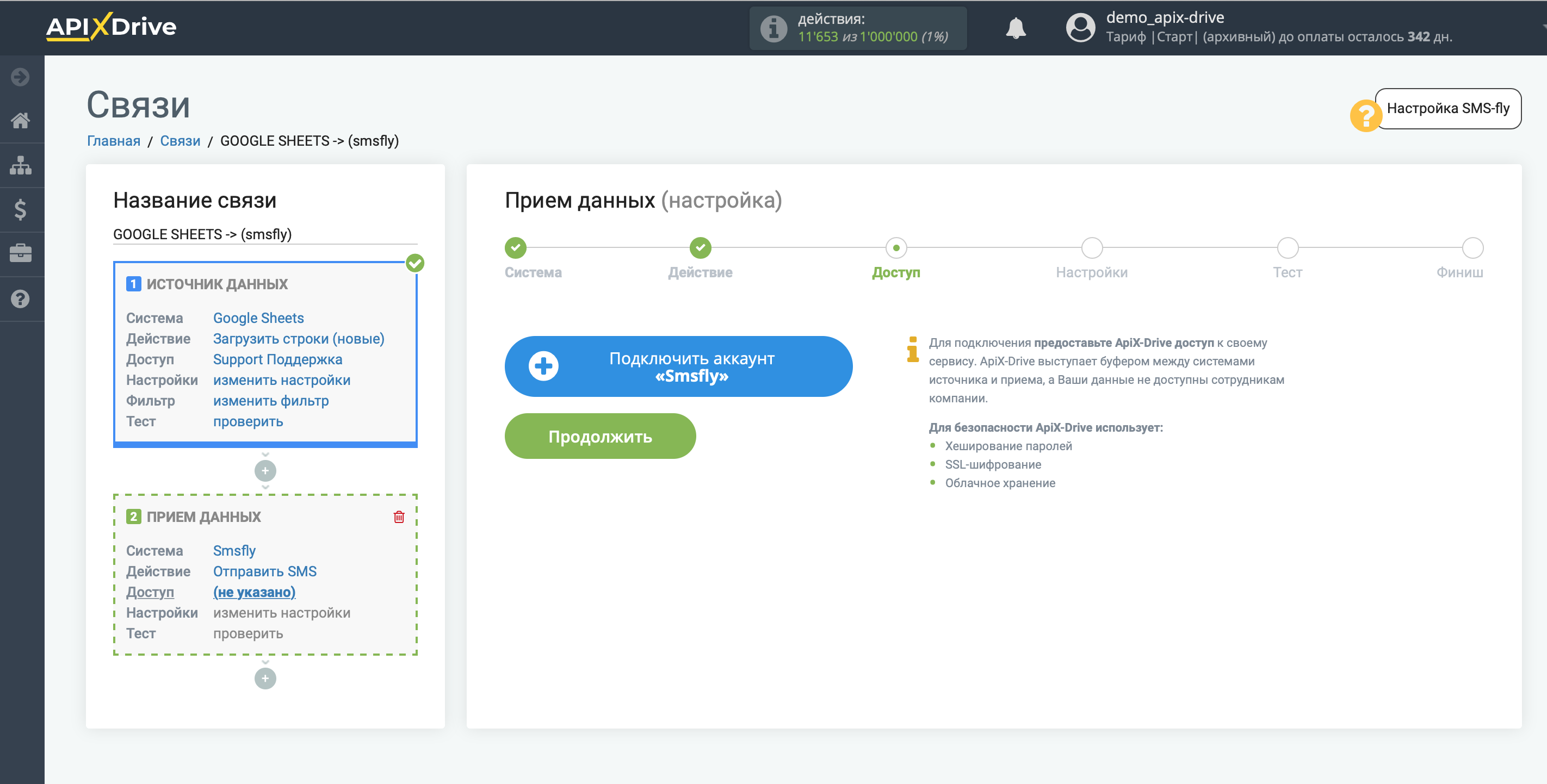
Task: Open user profile avatar icon
Action: coord(1080,28)
